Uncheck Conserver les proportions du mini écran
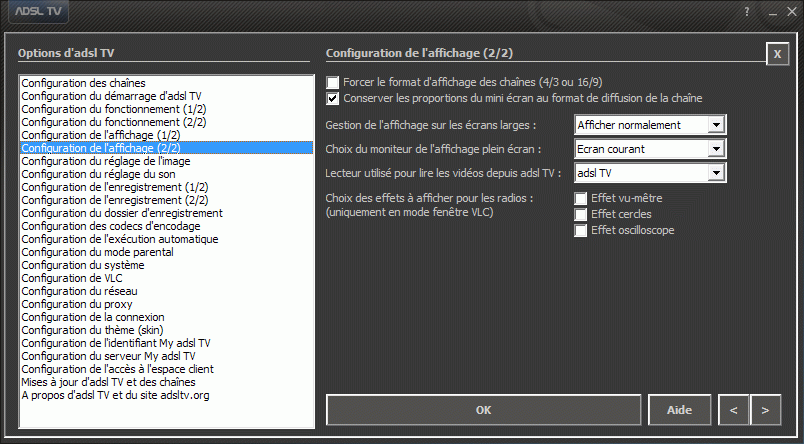804x444 pixels. click(x=333, y=98)
